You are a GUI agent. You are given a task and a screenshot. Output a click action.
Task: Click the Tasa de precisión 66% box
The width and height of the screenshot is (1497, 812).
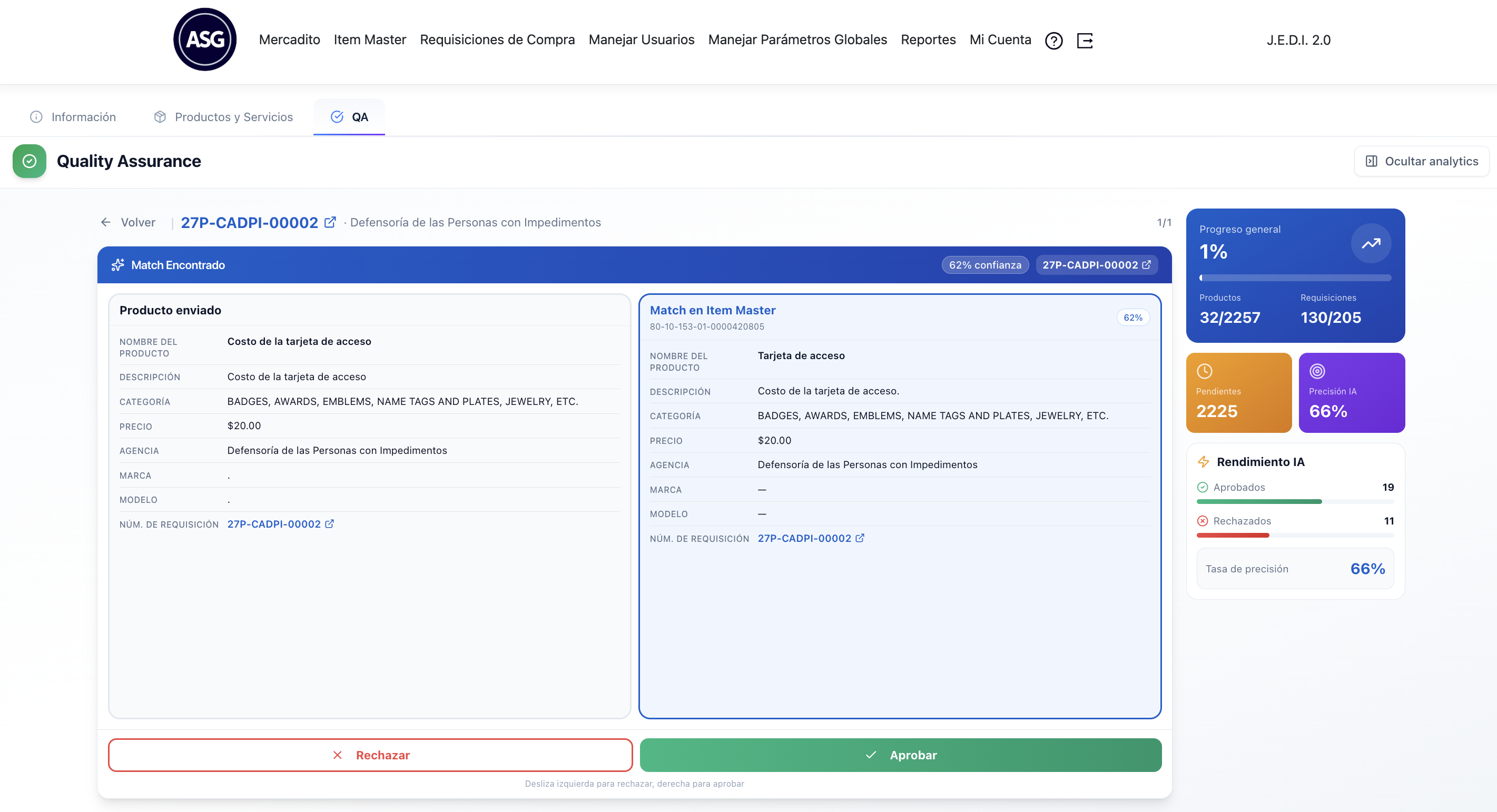pyautogui.click(x=1295, y=569)
